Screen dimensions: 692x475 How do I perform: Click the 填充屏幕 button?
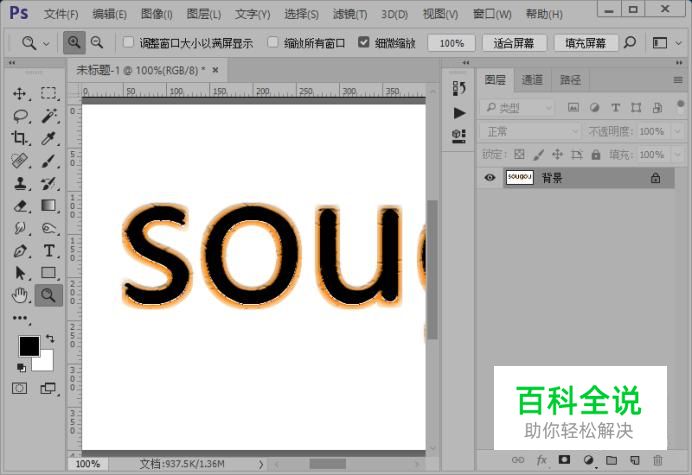pos(586,43)
